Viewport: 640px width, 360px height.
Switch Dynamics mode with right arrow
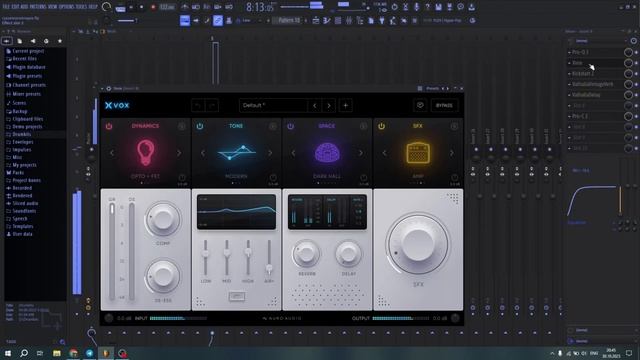[179, 153]
